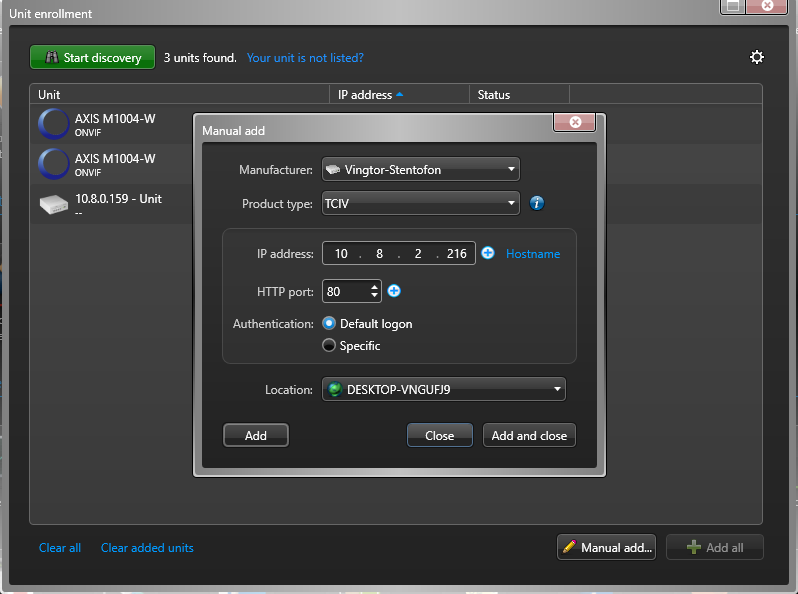798x594 pixels.
Task: Start discovery of units
Action: pyautogui.click(x=92, y=58)
